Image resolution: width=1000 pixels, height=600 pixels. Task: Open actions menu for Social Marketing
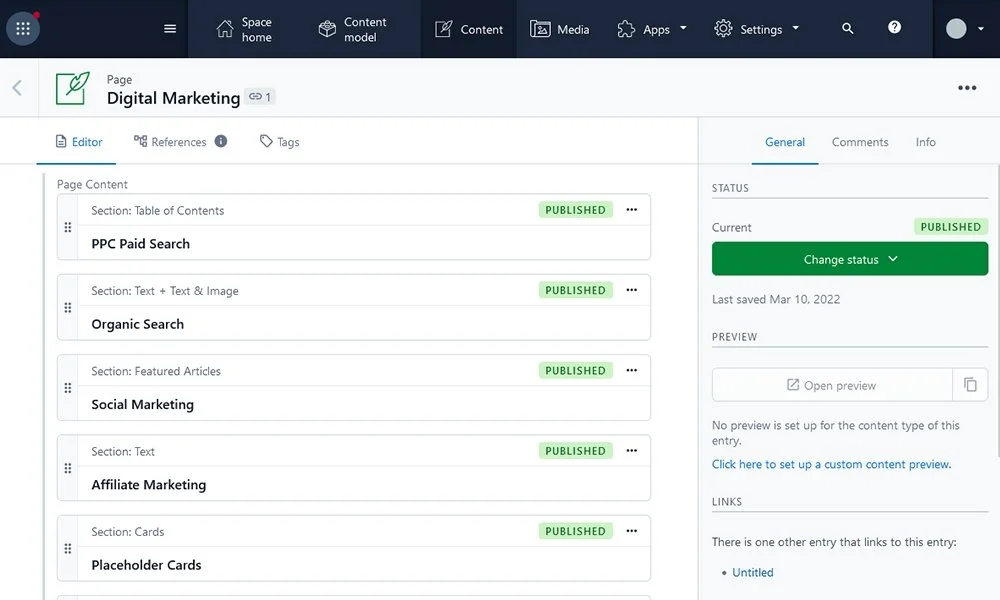[x=631, y=370]
